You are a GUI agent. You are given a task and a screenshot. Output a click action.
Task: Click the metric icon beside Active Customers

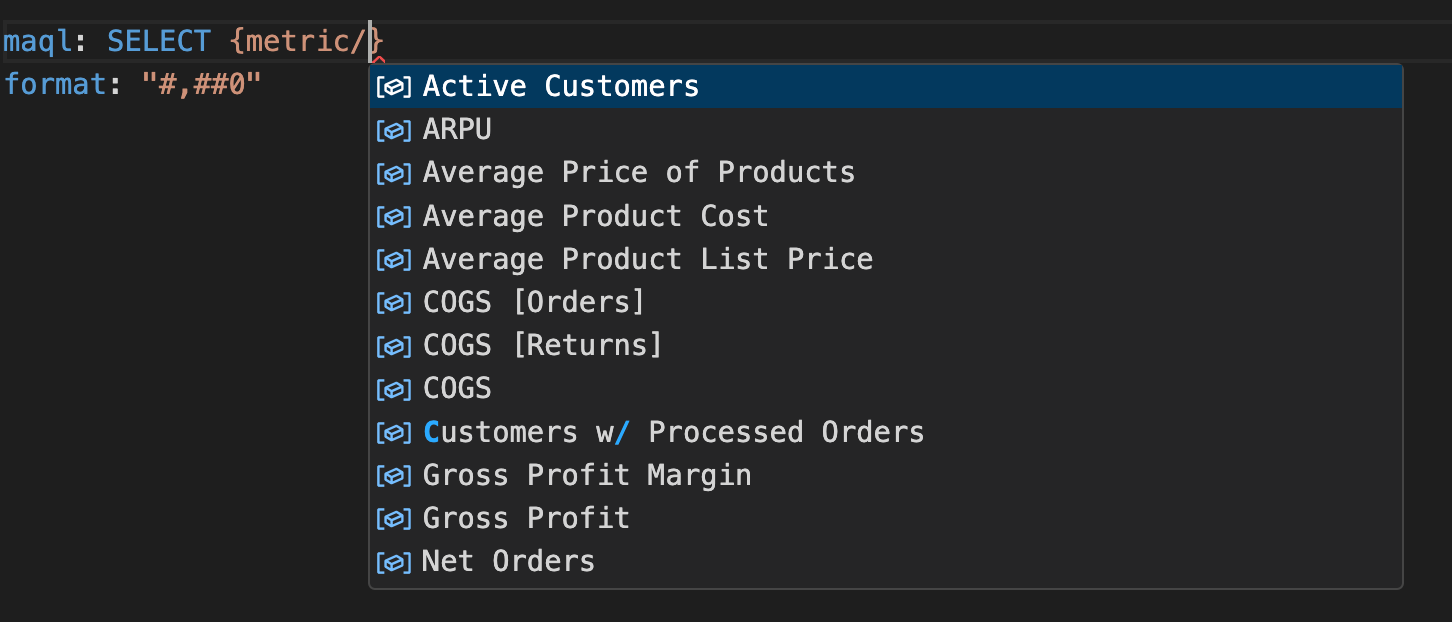click(x=394, y=86)
